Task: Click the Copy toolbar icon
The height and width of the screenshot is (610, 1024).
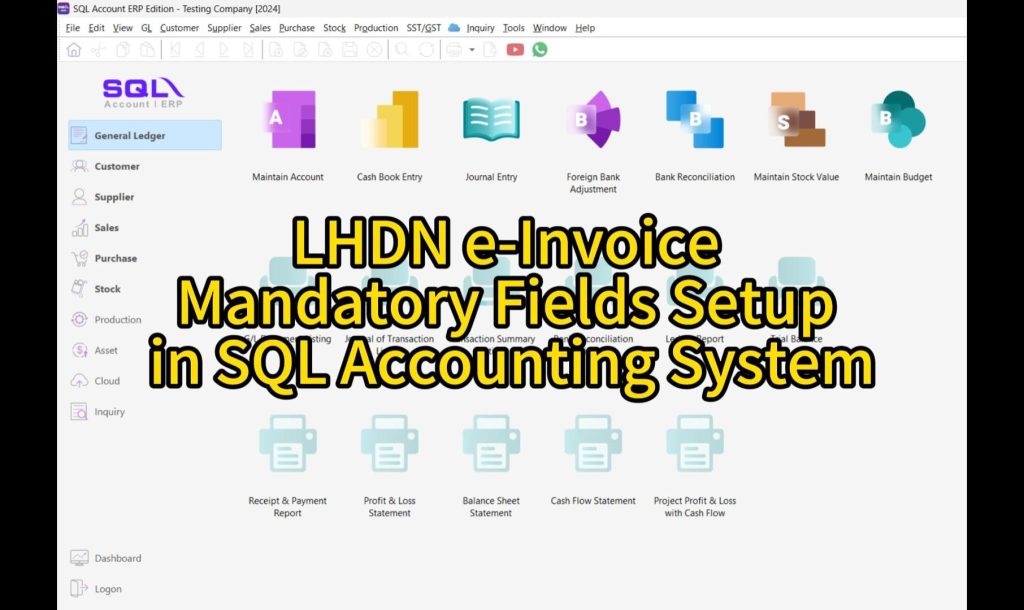Action: (x=123, y=50)
